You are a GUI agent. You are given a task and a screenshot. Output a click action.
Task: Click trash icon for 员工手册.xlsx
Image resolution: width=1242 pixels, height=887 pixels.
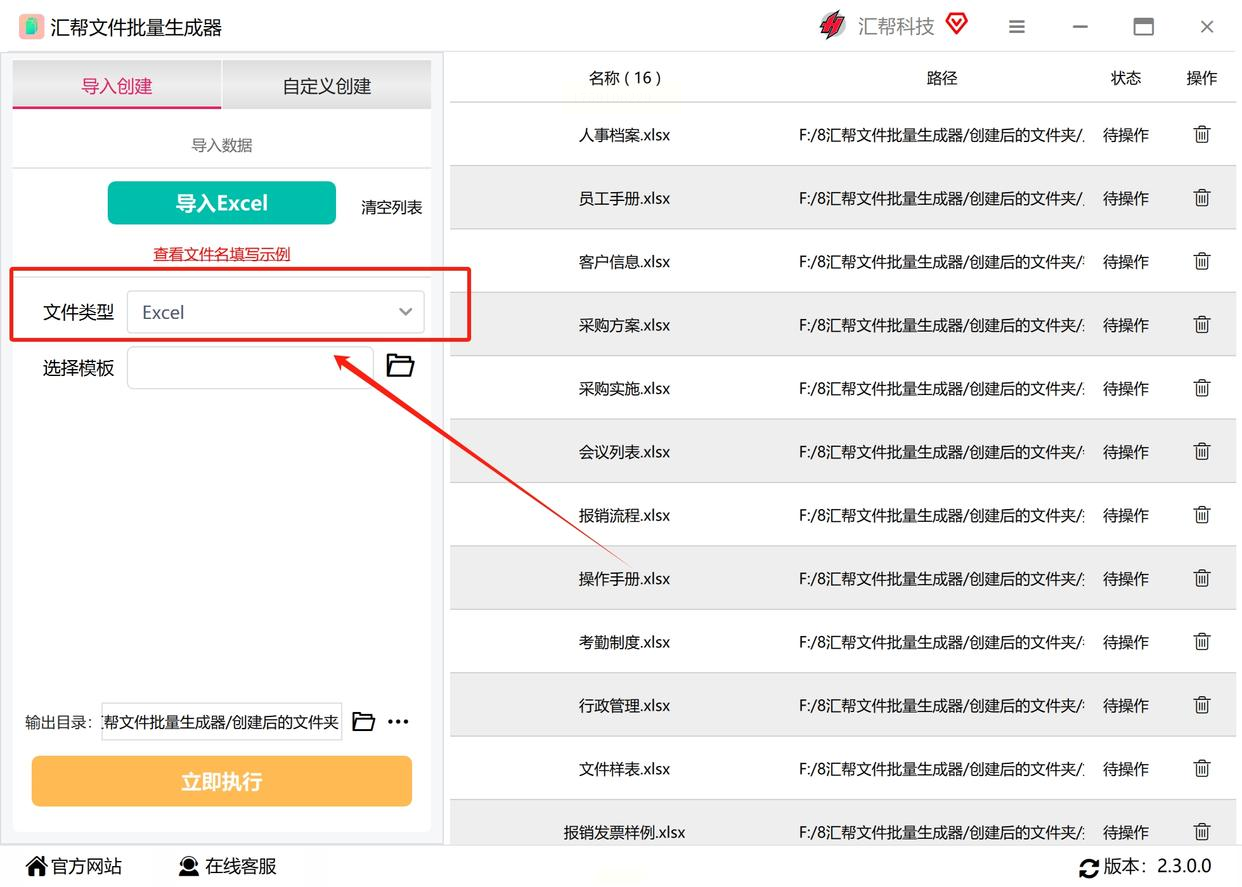coord(1202,198)
